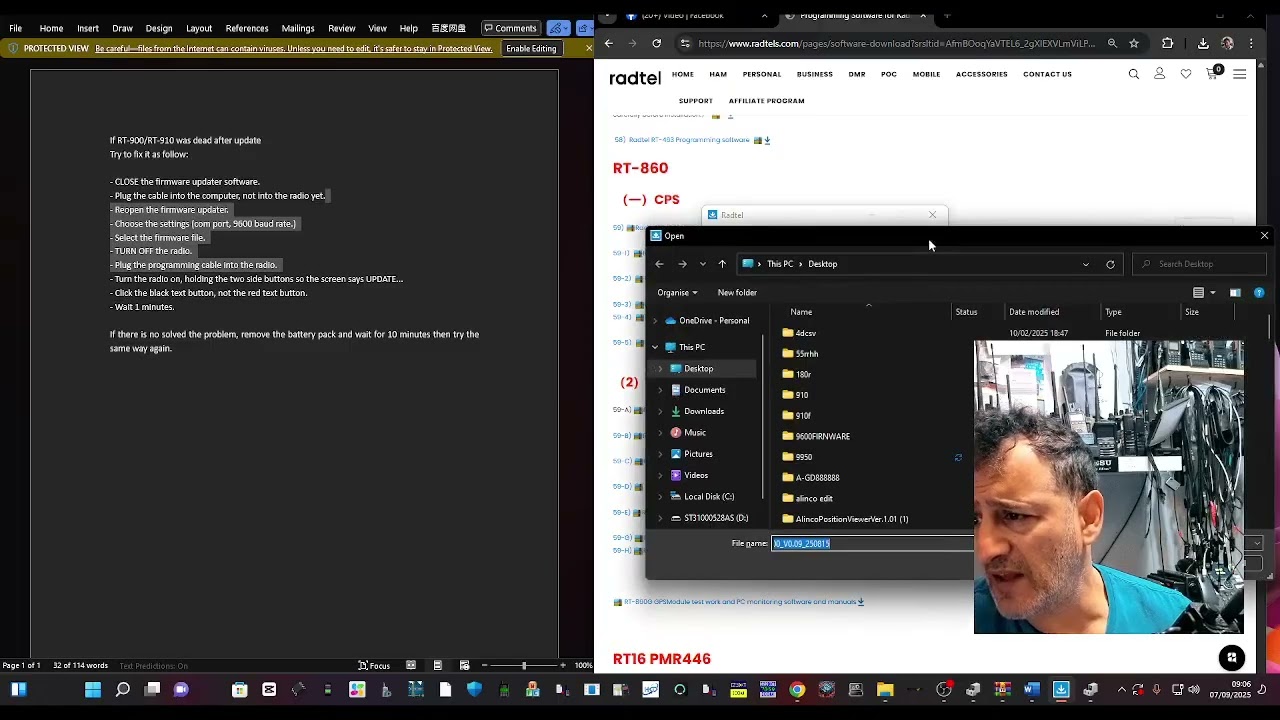This screenshot has height=720, width=1280.
Task: Expand Local Disk (C:) tree node
Action: [660, 497]
